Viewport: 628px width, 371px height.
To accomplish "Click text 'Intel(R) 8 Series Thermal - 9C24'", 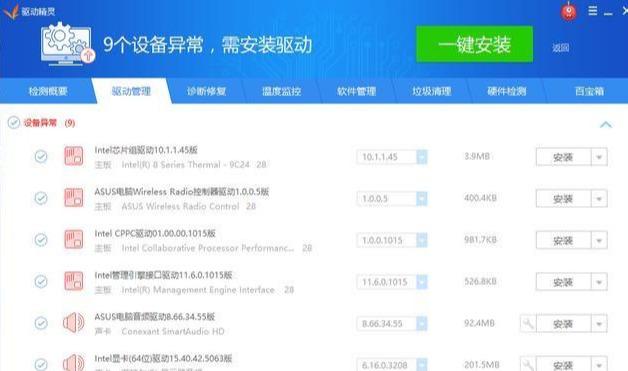I will point(185,165).
